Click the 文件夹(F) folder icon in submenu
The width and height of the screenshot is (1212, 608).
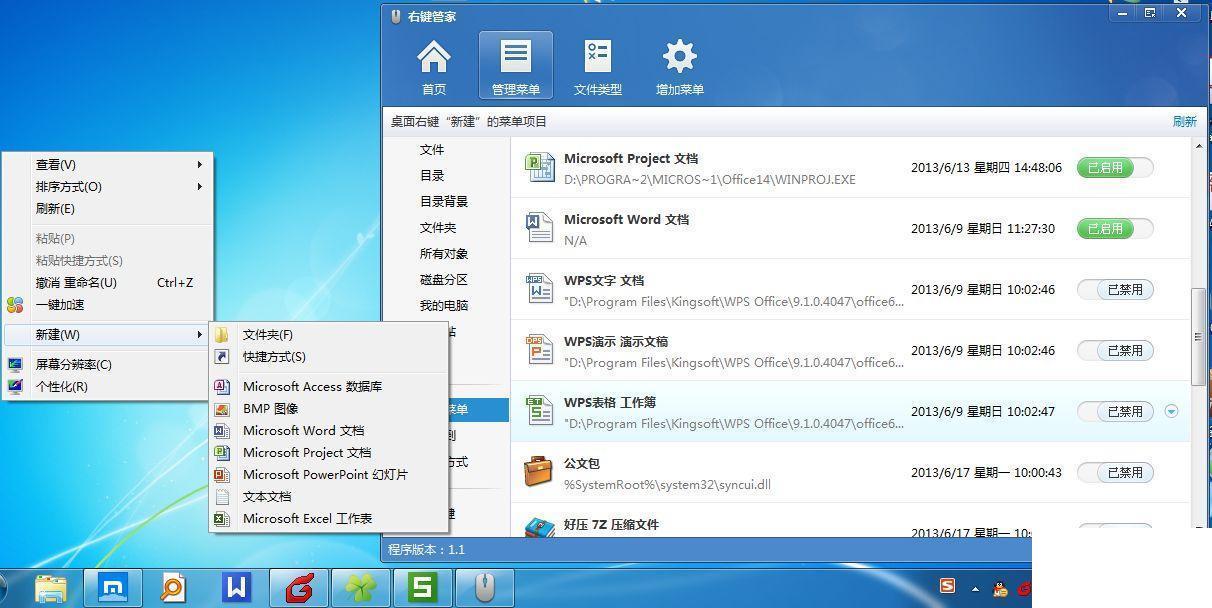click(x=222, y=335)
